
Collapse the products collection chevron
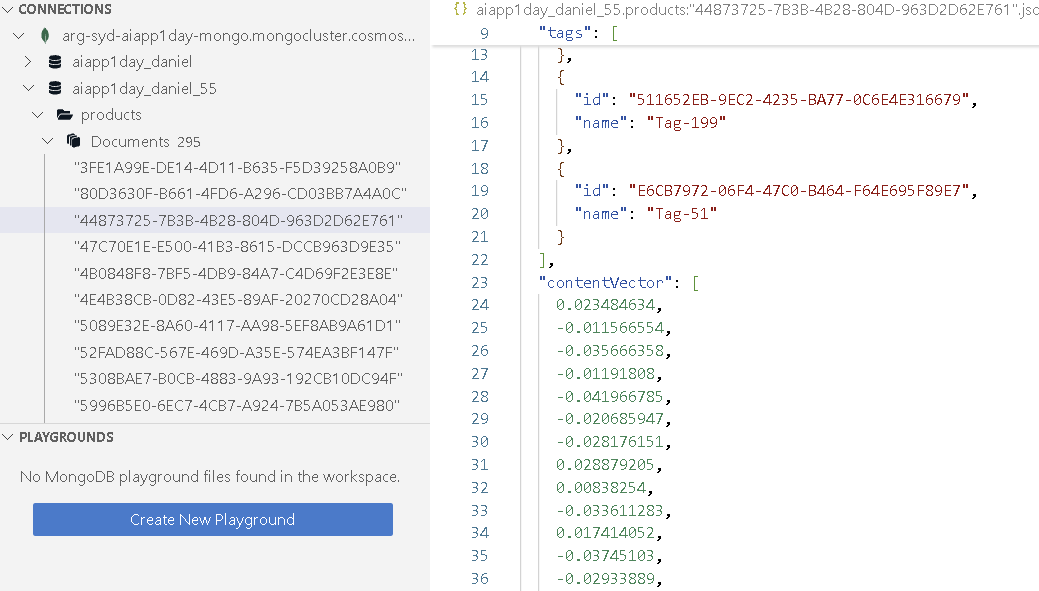[38, 115]
